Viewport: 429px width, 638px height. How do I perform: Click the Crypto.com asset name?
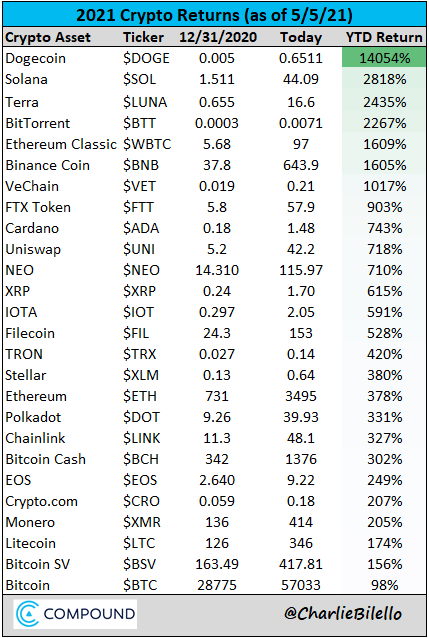point(42,501)
